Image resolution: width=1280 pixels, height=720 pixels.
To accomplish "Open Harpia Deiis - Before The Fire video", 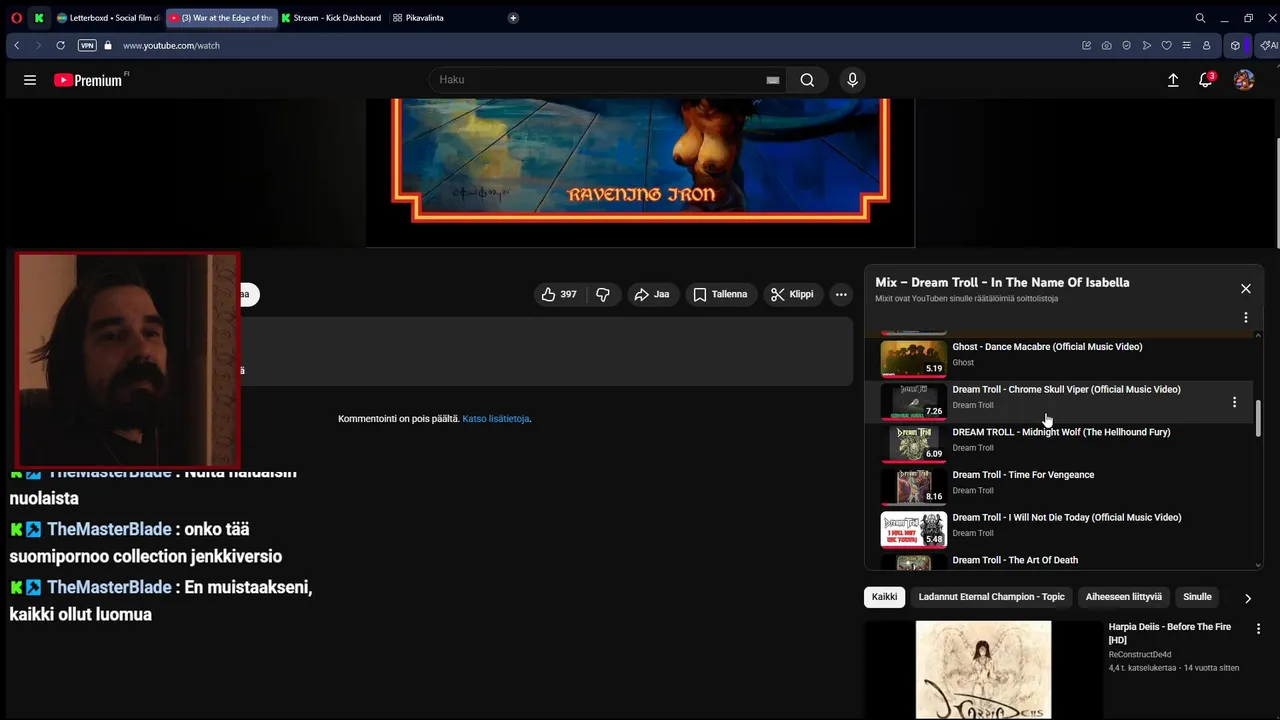I will (1169, 633).
